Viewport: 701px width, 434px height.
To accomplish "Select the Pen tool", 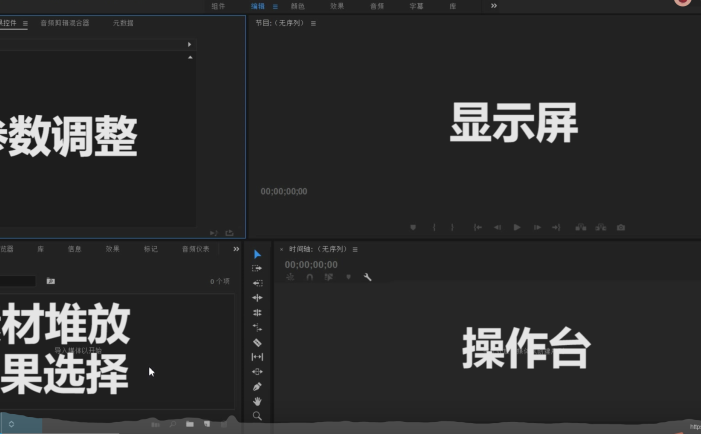I will (x=257, y=387).
